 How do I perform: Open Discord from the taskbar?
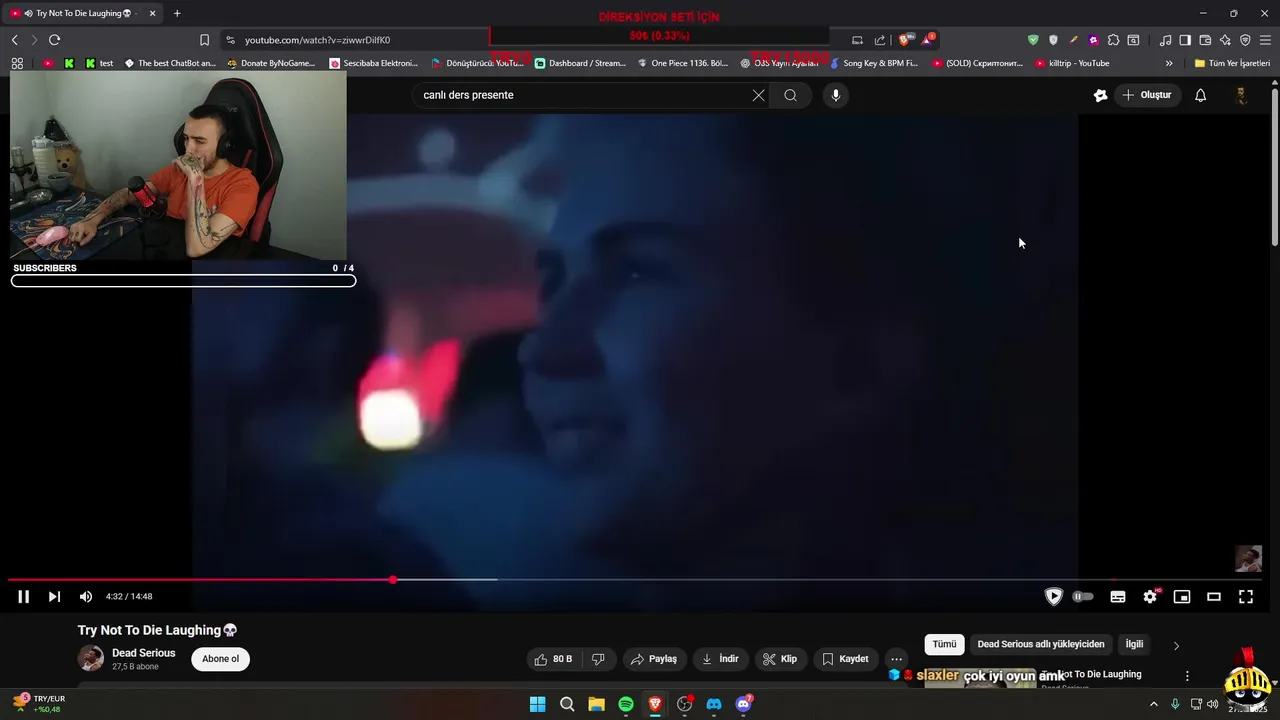pos(714,704)
